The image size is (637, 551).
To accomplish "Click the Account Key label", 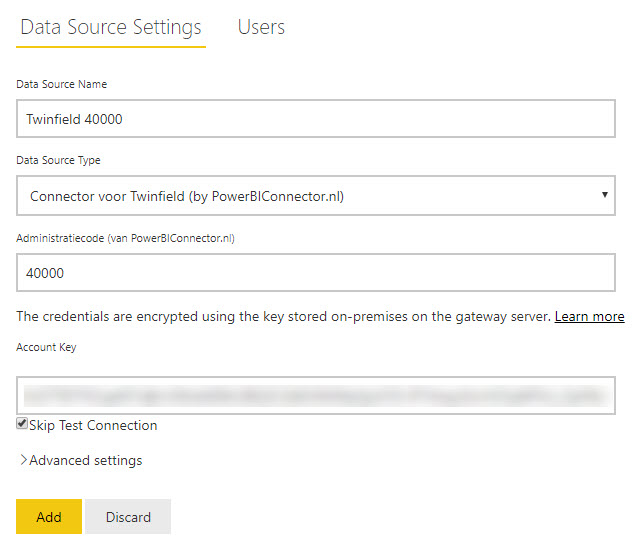I will [46, 347].
